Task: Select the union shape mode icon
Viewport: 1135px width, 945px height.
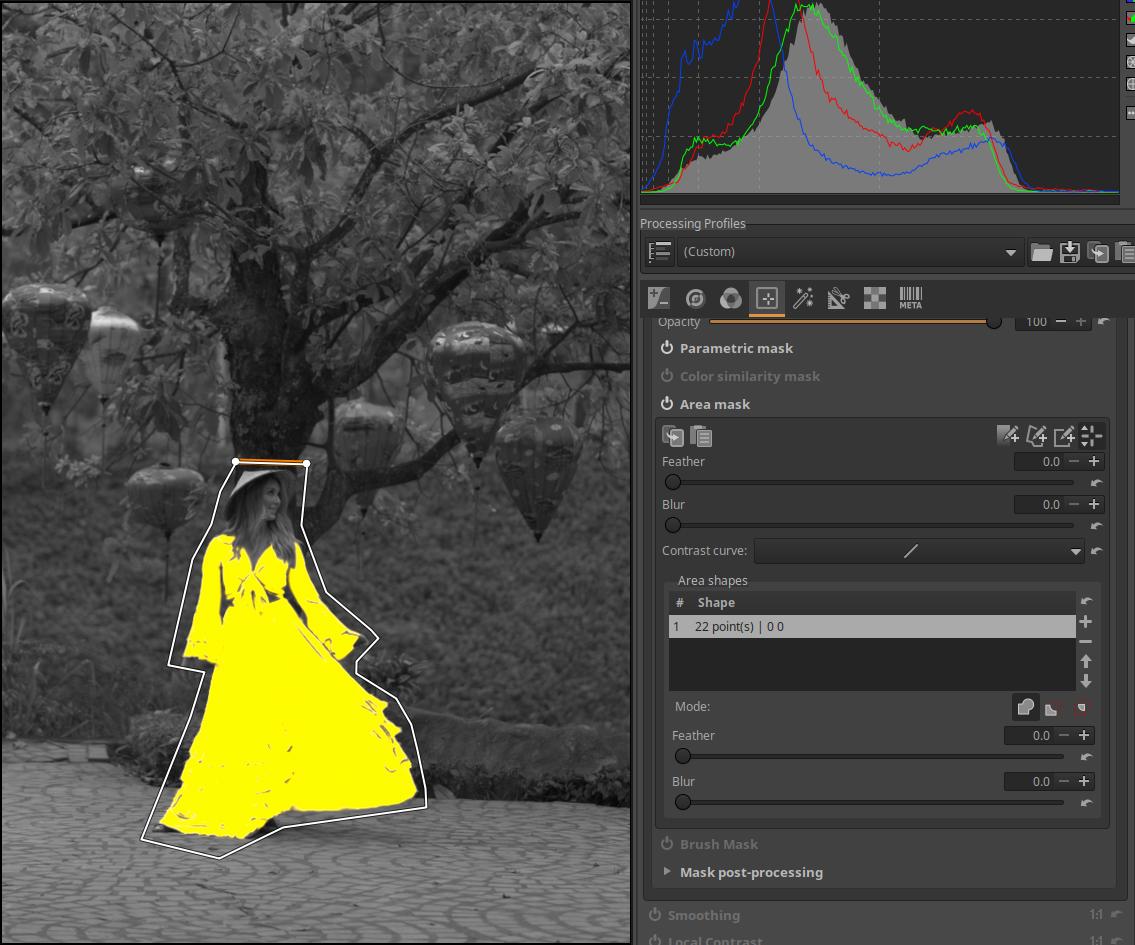Action: coord(1025,708)
